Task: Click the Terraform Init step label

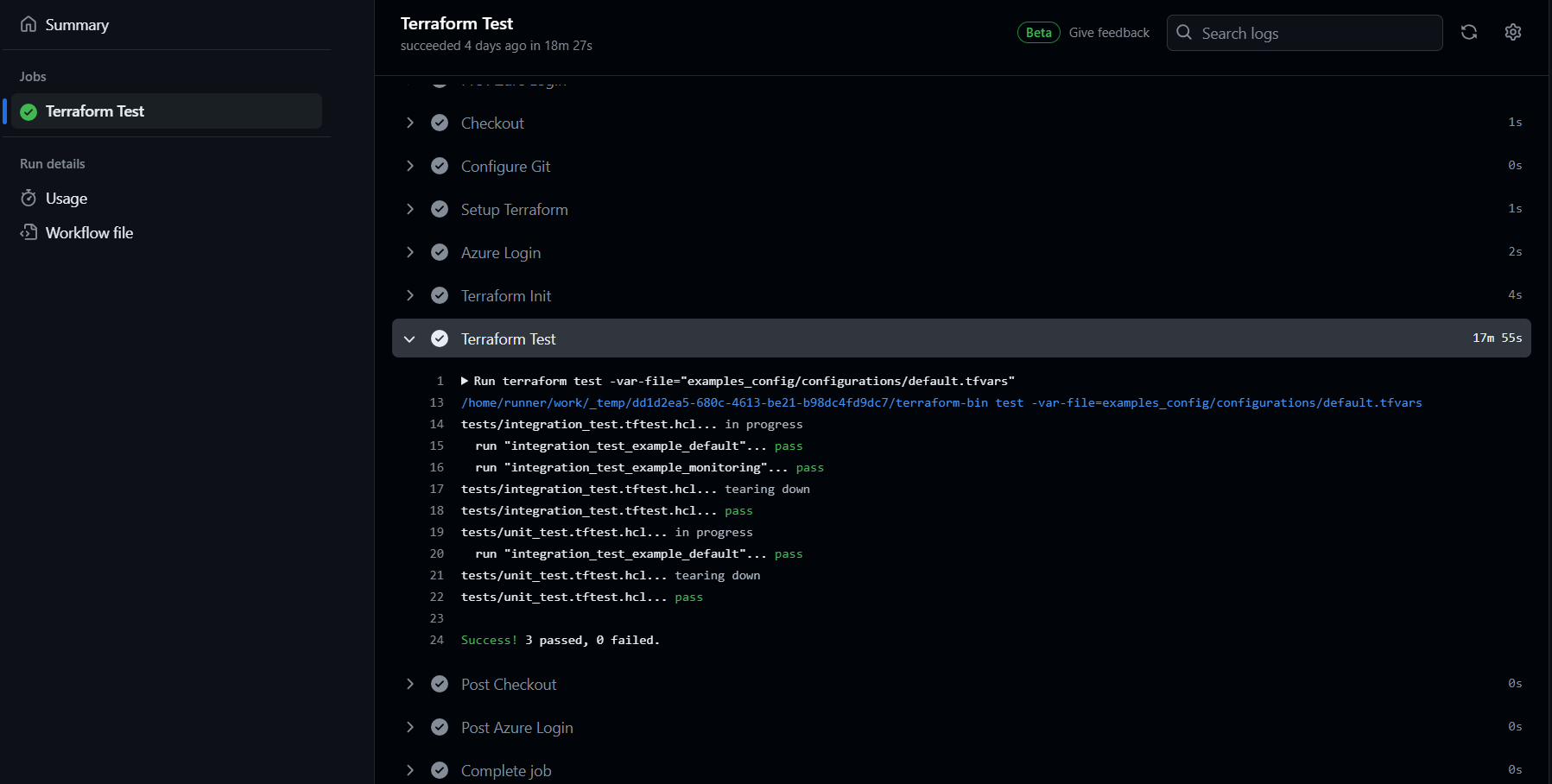Action: pos(506,295)
